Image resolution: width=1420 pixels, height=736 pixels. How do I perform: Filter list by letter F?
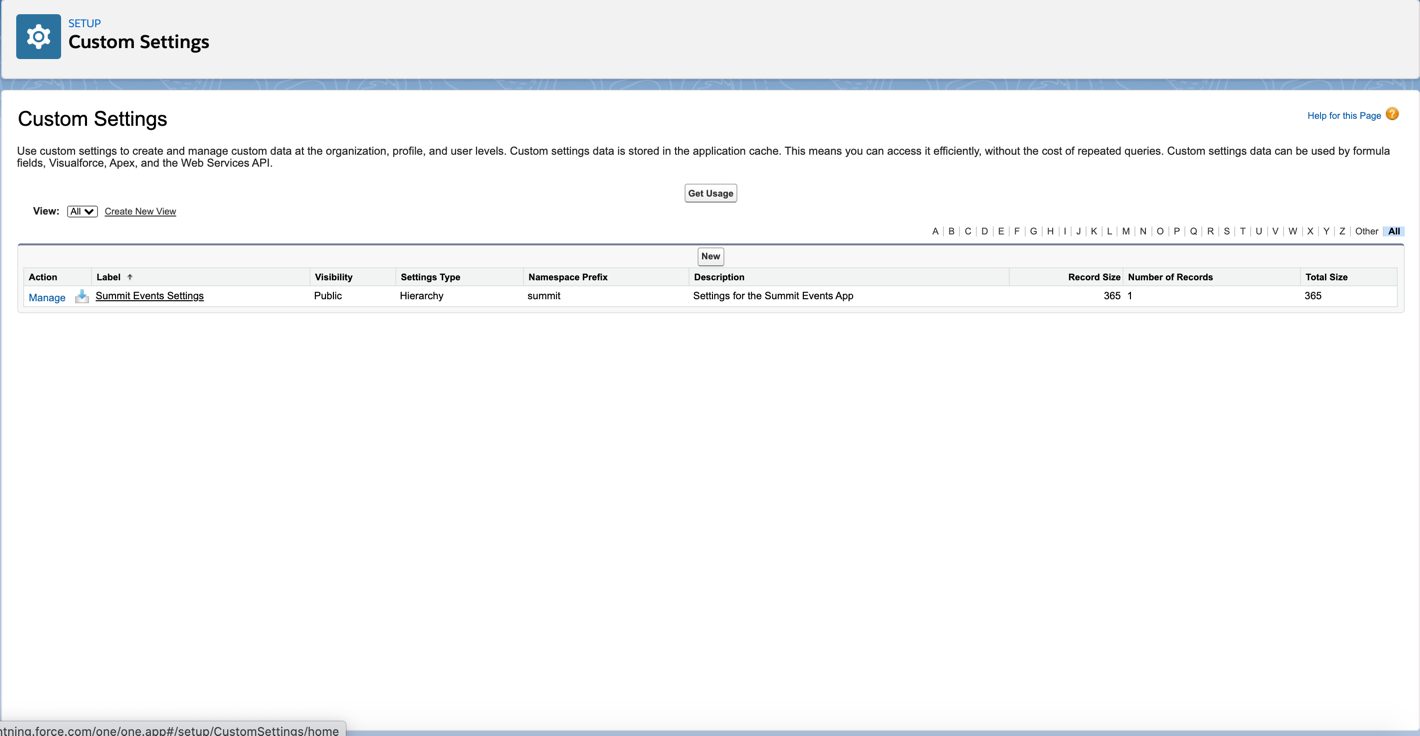click(1017, 231)
